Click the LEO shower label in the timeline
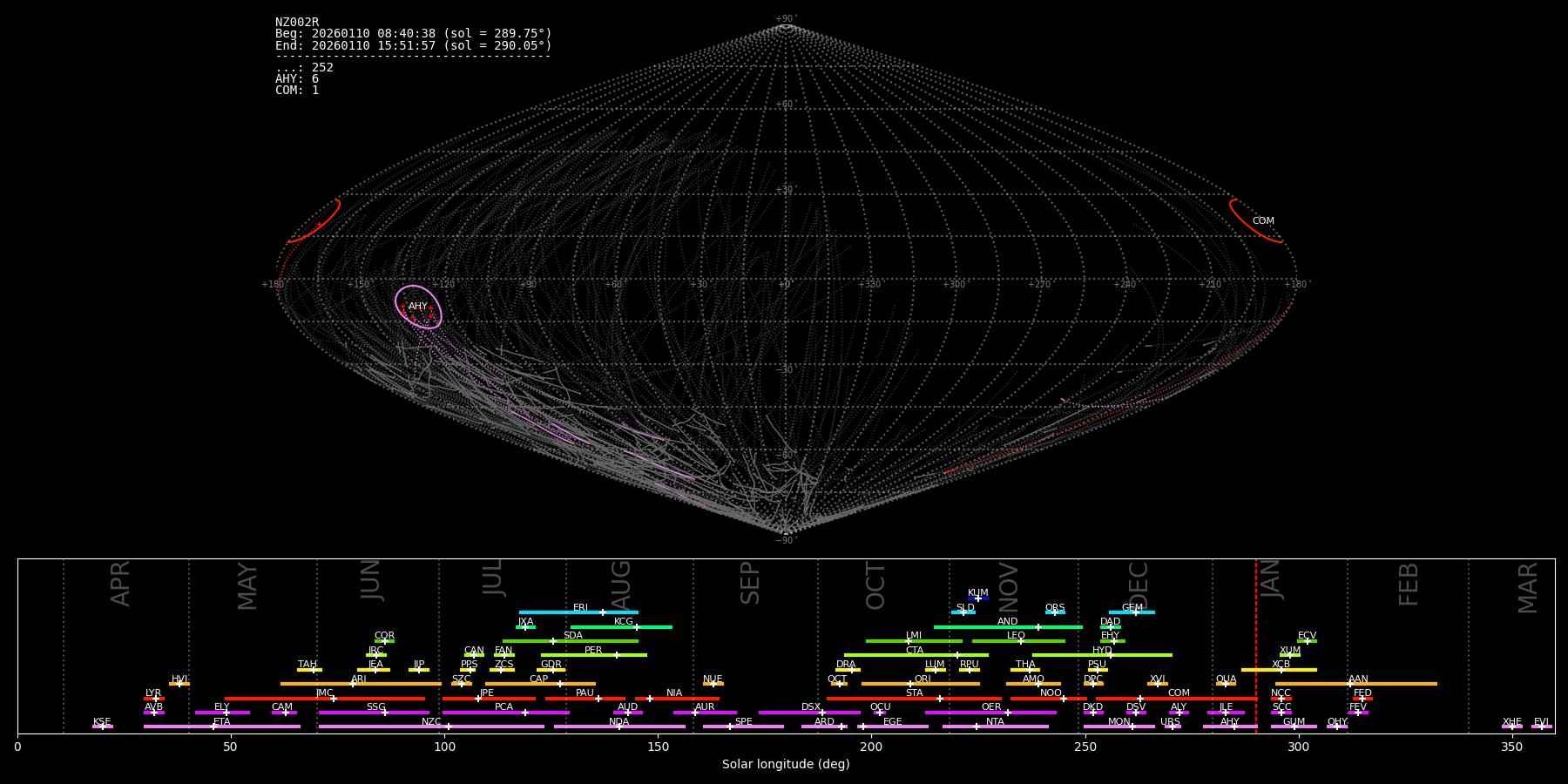This screenshot has height=784, width=1568. 1017,636
